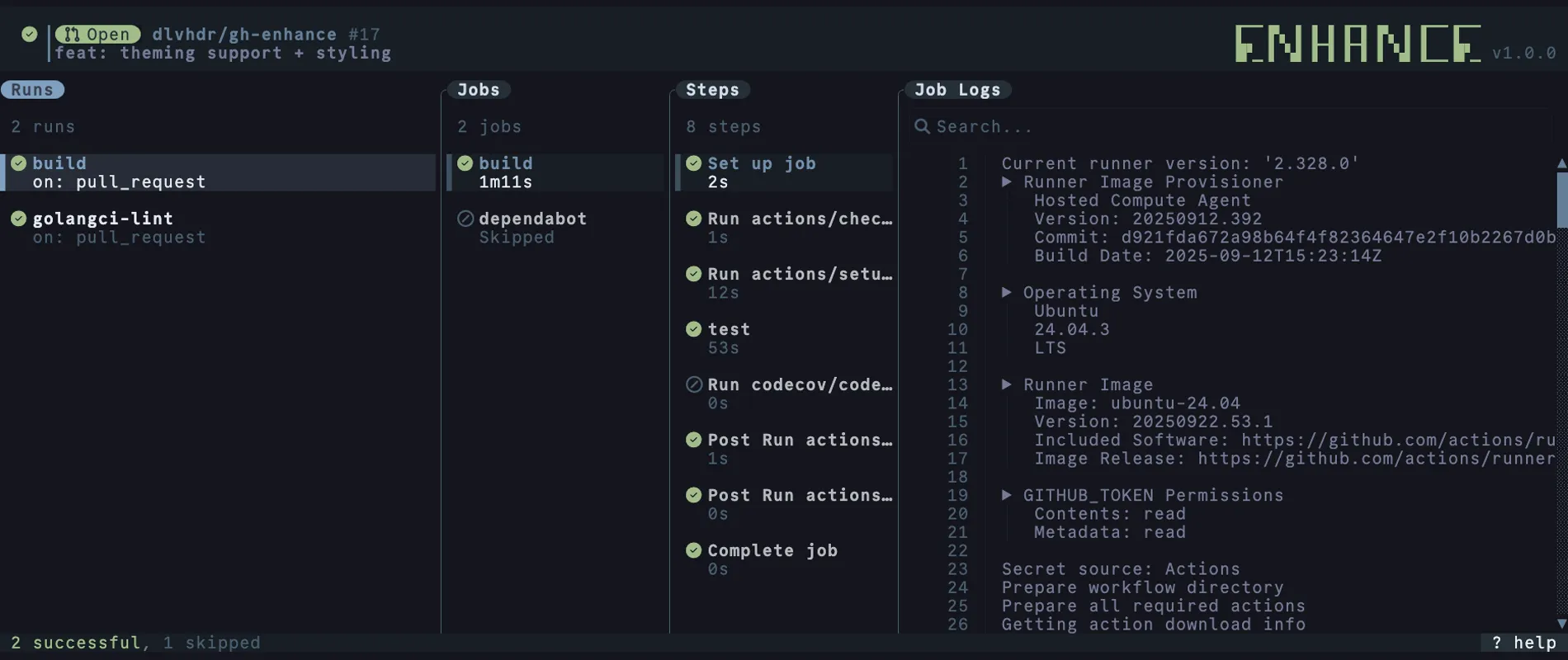The height and width of the screenshot is (660, 1568).
Task: Focus the Job Logs panel header
Action: coord(957,90)
